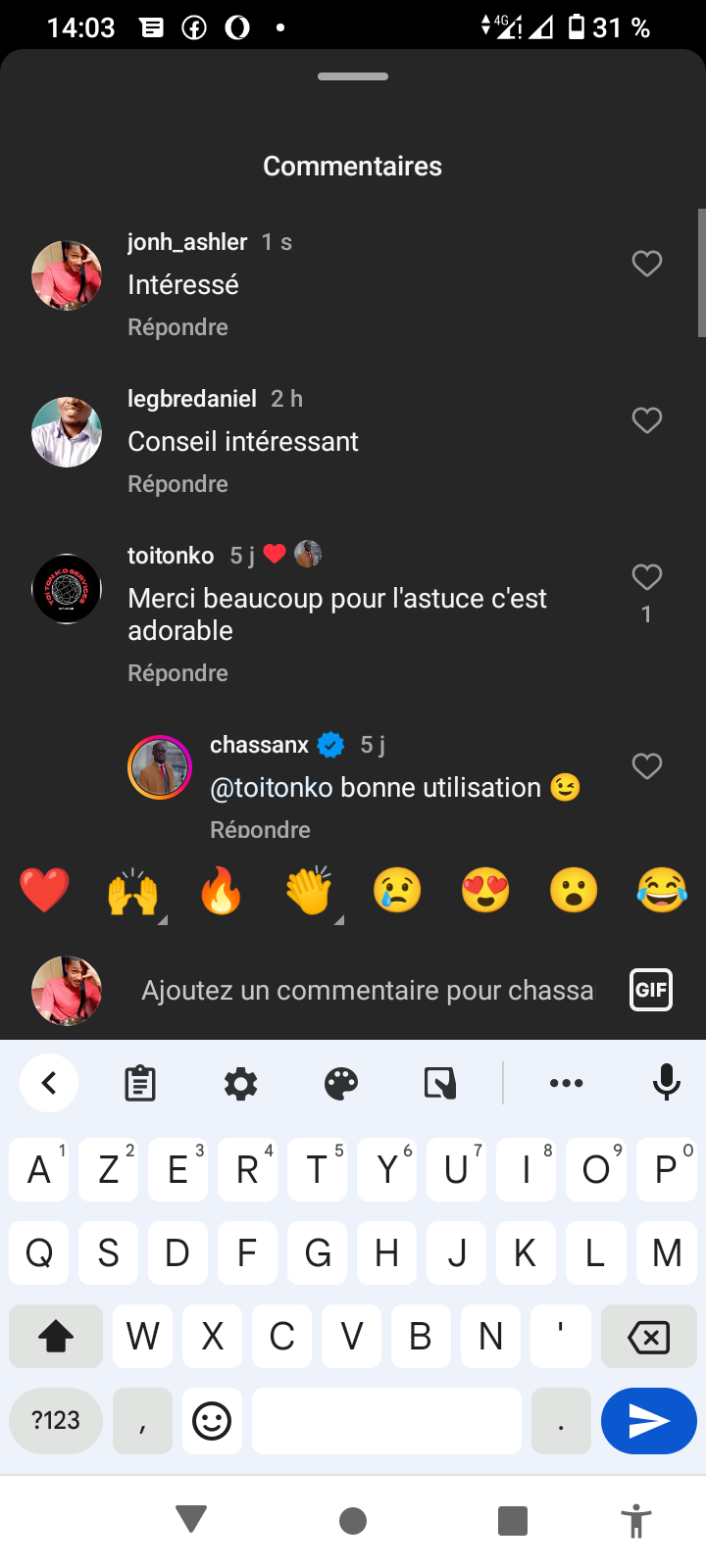Viewport: 706px width, 1568px height.
Task: Tap Répondre under legbredaniel's comment
Action: [177, 484]
